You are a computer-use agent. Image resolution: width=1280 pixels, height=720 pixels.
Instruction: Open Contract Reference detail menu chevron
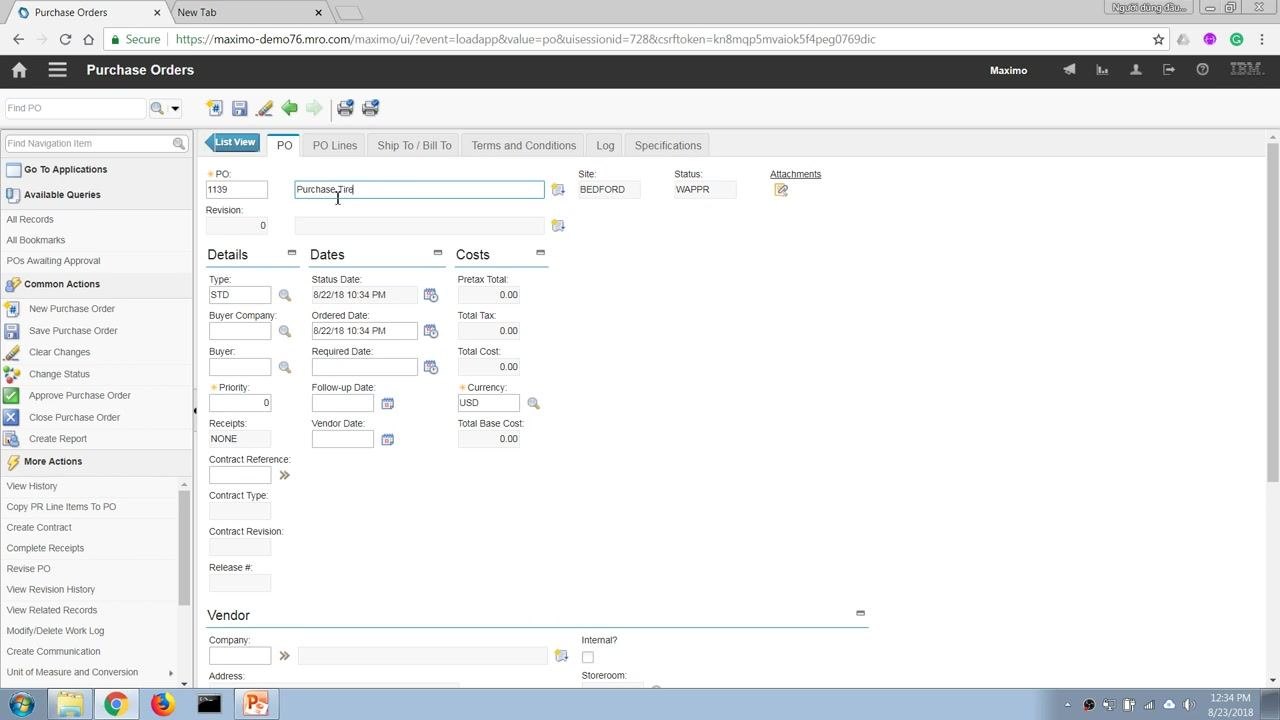tap(284, 475)
